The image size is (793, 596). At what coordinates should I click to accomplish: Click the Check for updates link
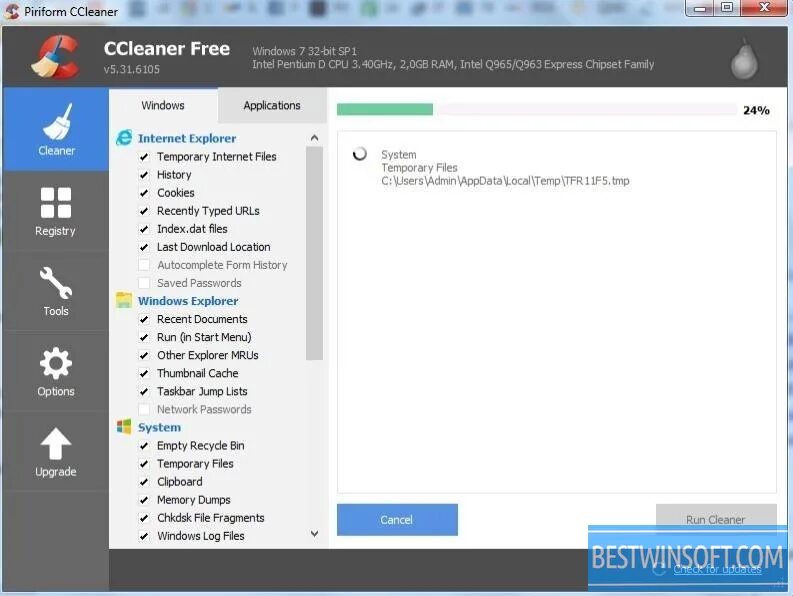point(717,569)
